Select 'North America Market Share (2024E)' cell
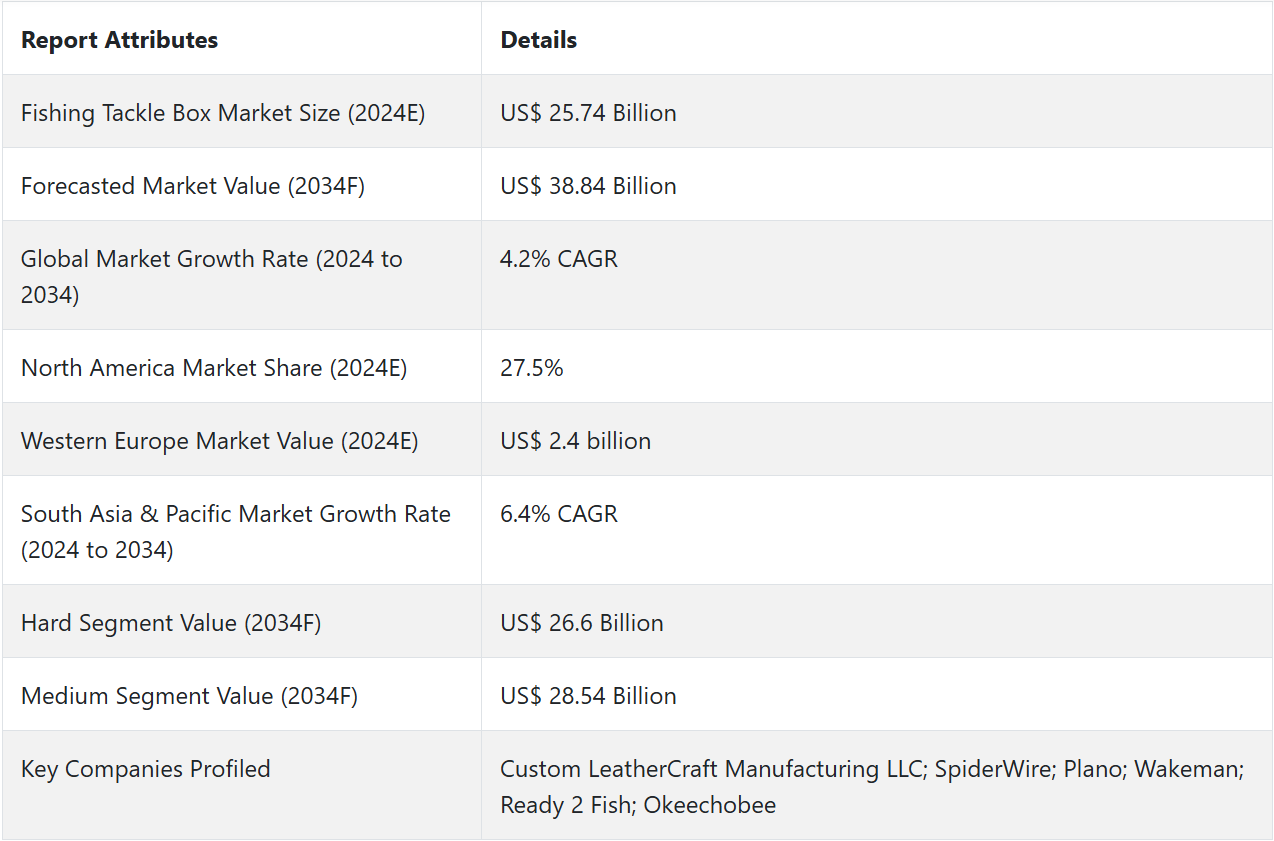Image resolution: width=1274 pixels, height=841 pixels. tap(214, 368)
